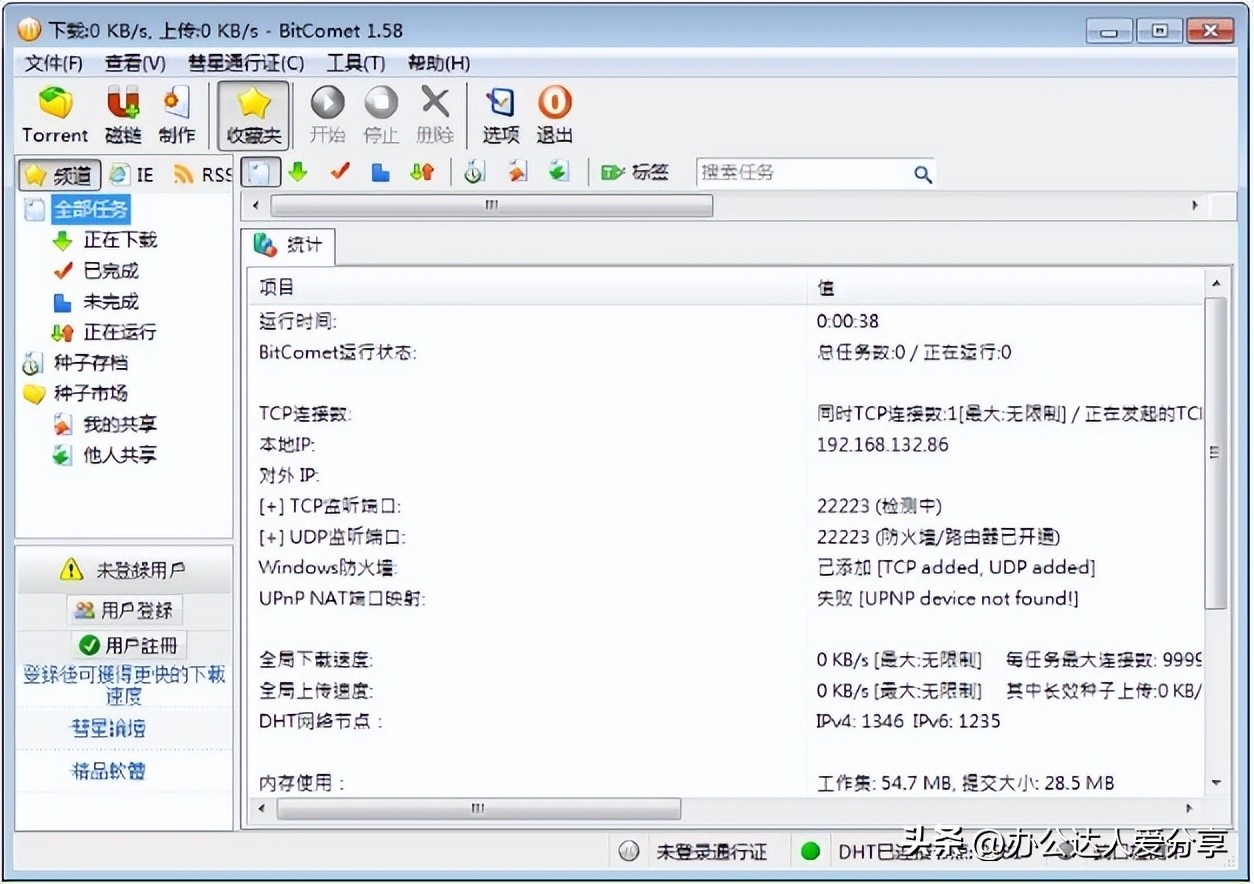Click the 192.168.132.86 local IP value
Viewport: 1254px width, 884px height.
coord(882,445)
